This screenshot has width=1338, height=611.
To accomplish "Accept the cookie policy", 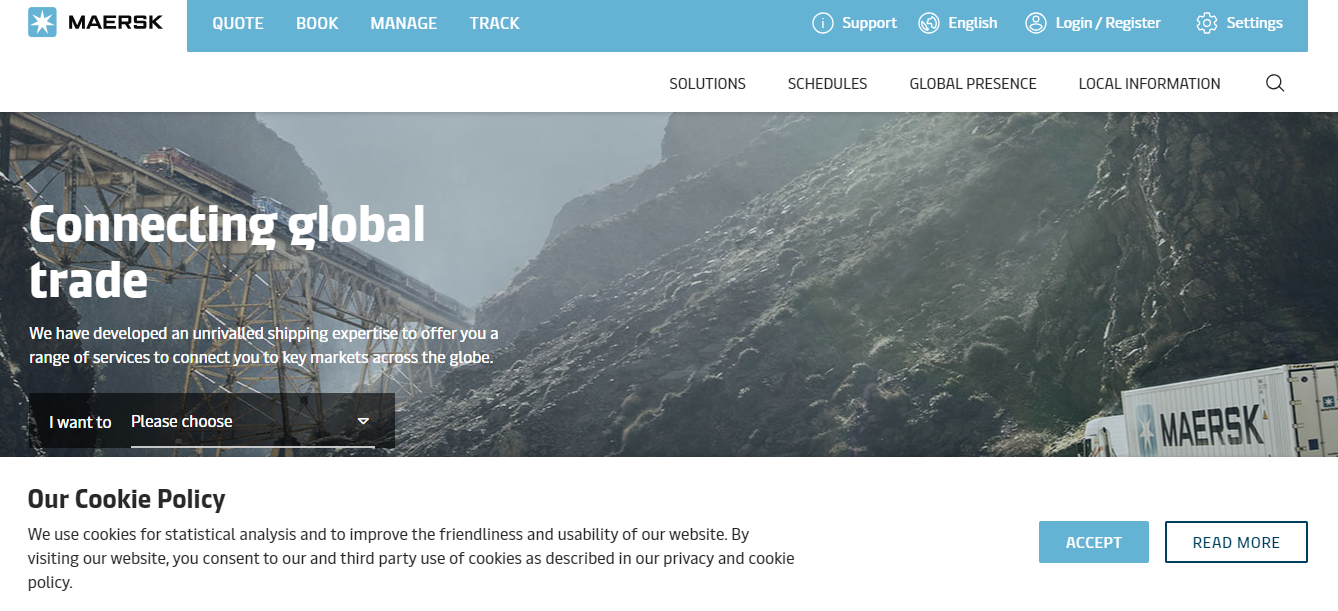I will pyautogui.click(x=1094, y=542).
